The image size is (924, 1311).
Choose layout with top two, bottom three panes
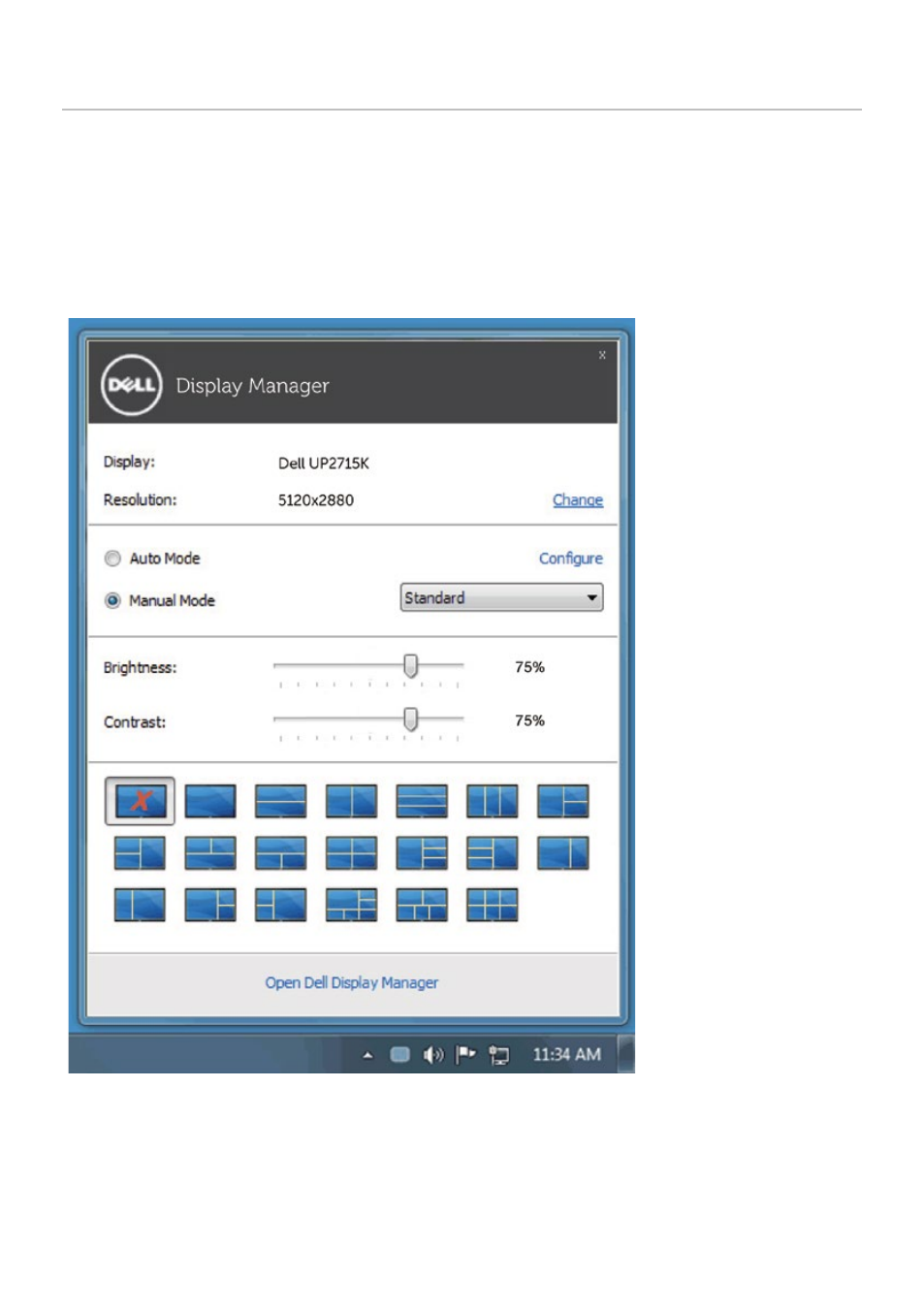pos(422,905)
